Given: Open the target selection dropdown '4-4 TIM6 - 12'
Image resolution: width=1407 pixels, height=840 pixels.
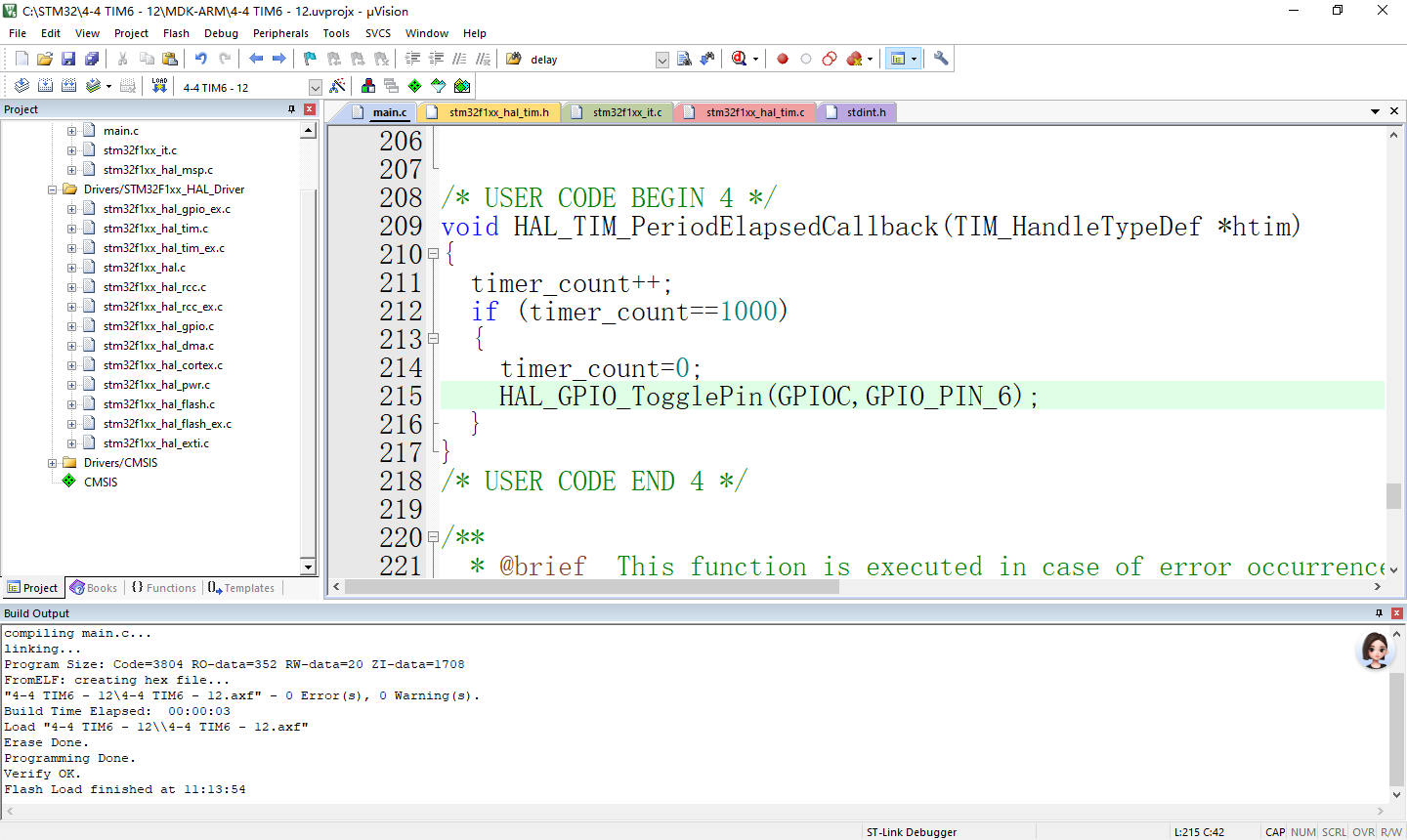Looking at the screenshot, I should point(315,87).
